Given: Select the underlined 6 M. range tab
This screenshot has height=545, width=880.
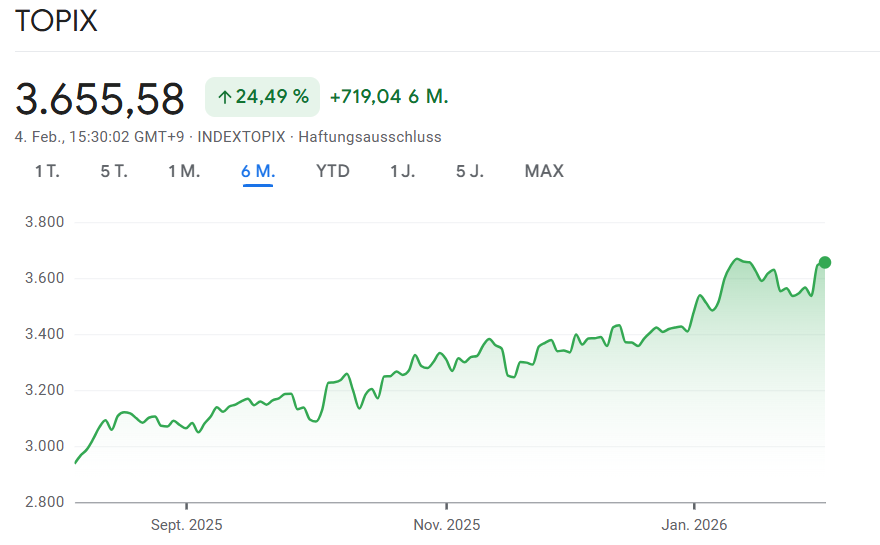Looking at the screenshot, I should click(x=258, y=171).
